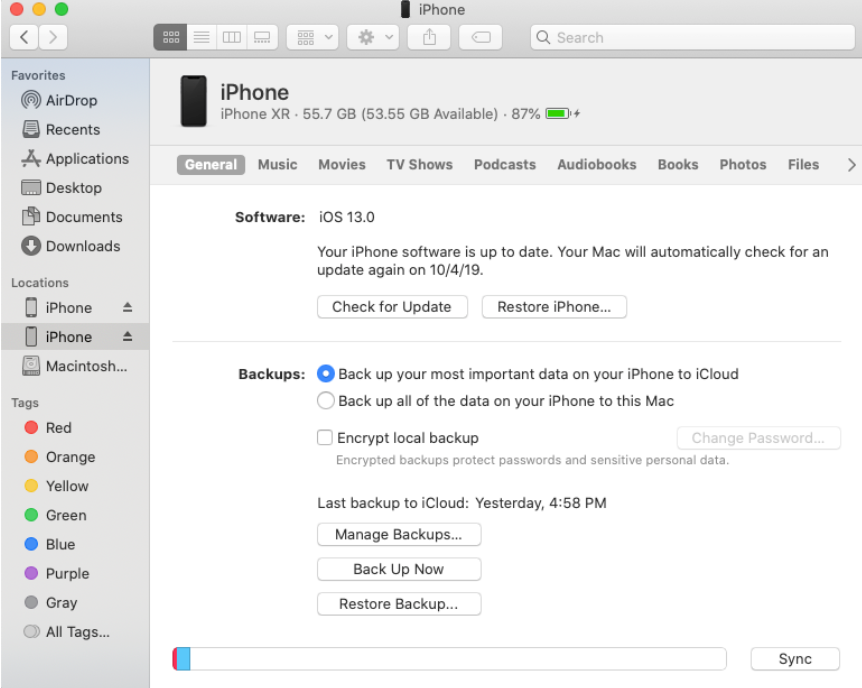Open Desktop in the sidebar
Screen dimensions: 862x688
[x=75, y=188]
